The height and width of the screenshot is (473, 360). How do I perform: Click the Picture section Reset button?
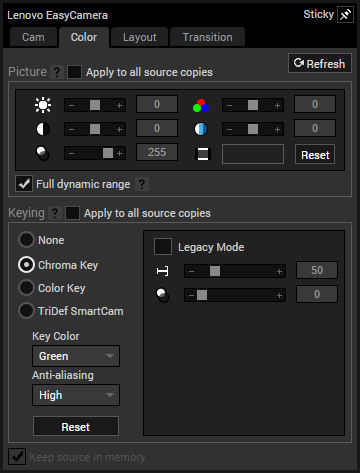(x=315, y=154)
